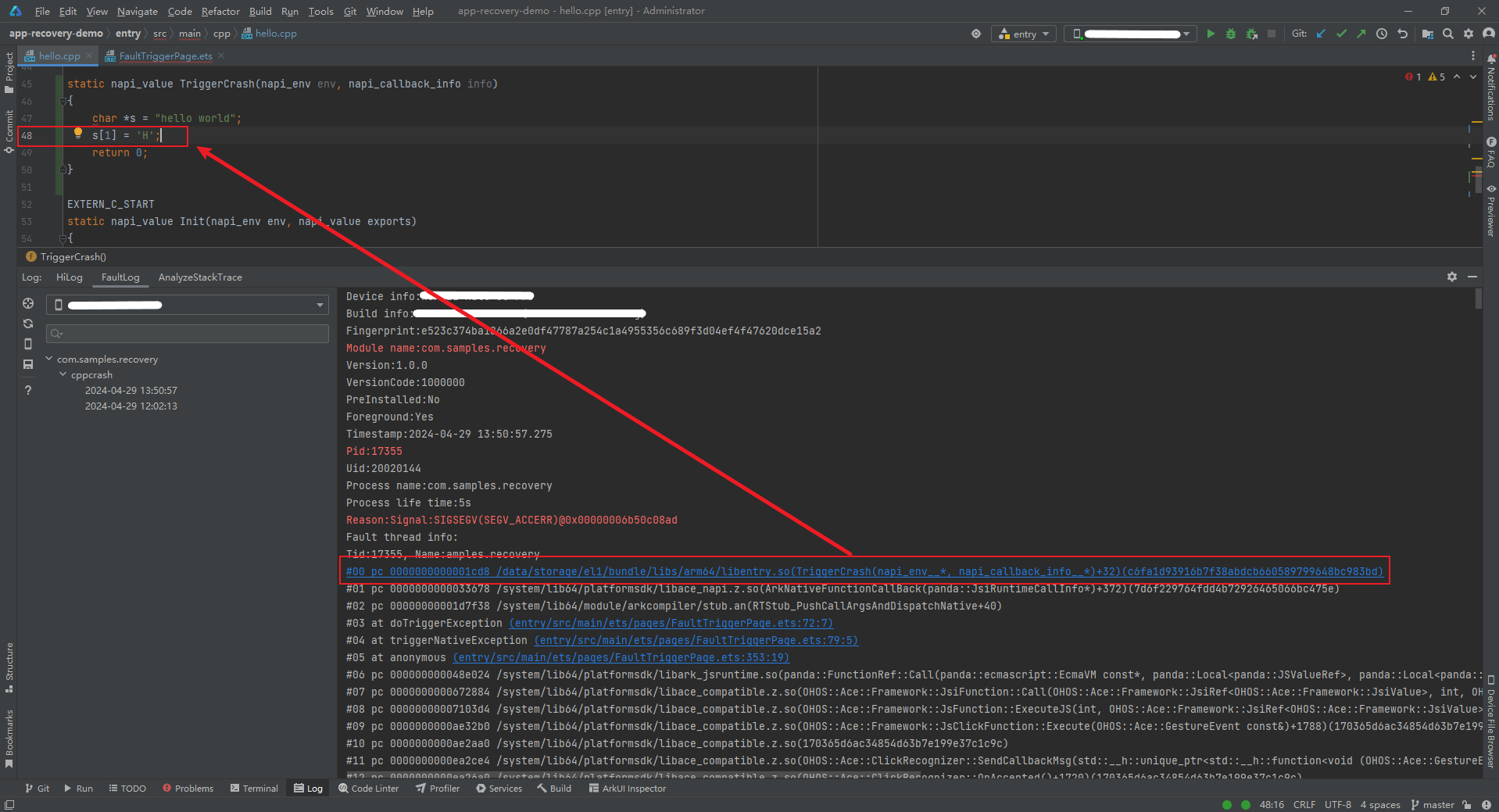The height and width of the screenshot is (812, 1499).
Task: Click the UTF-8 encoding indicator
Action: (1337, 804)
